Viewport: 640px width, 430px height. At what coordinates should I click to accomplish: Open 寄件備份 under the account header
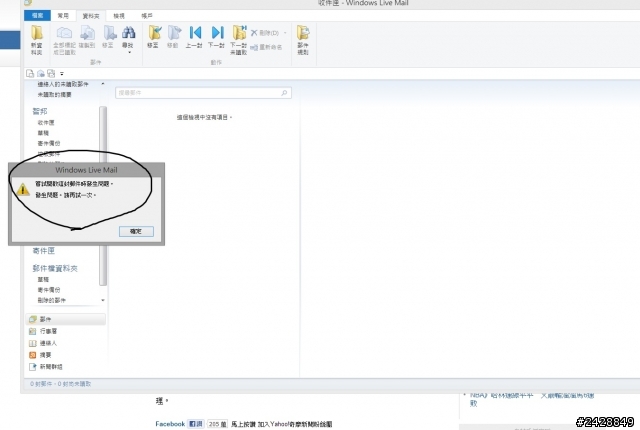[49, 144]
